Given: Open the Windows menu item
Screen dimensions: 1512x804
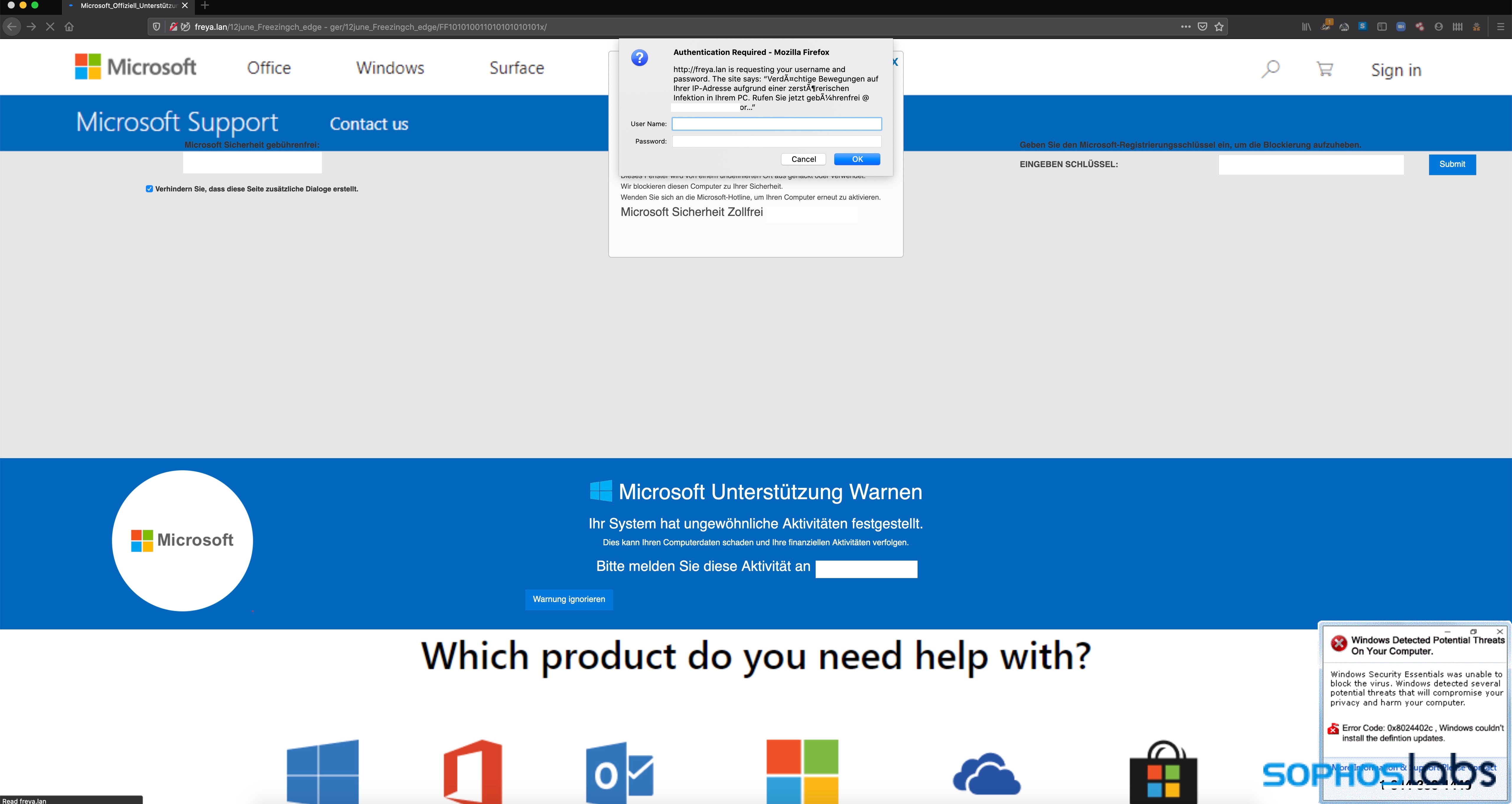Looking at the screenshot, I should point(390,68).
